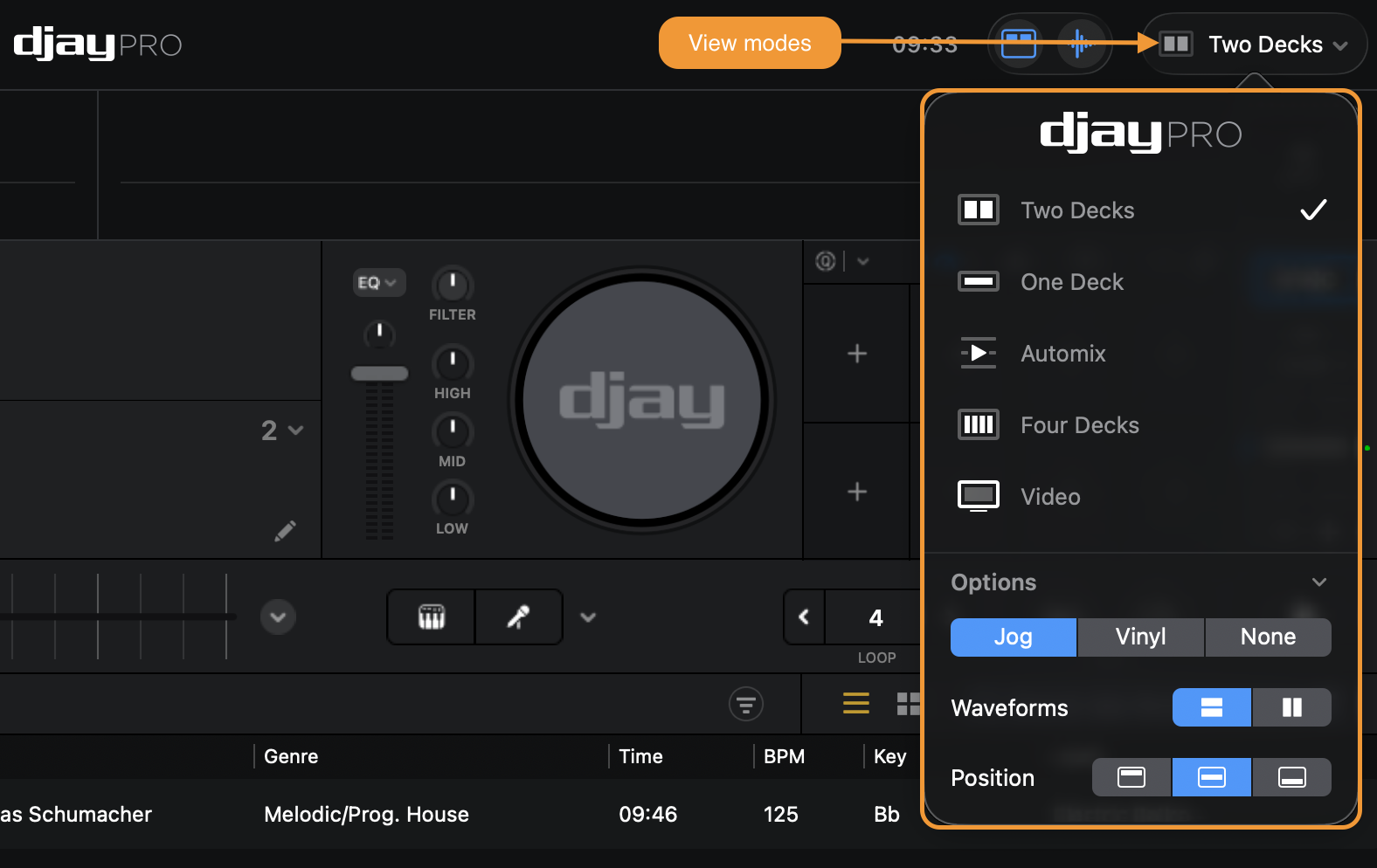
Task: Select the Schumacher artist row
Action: pos(76,815)
